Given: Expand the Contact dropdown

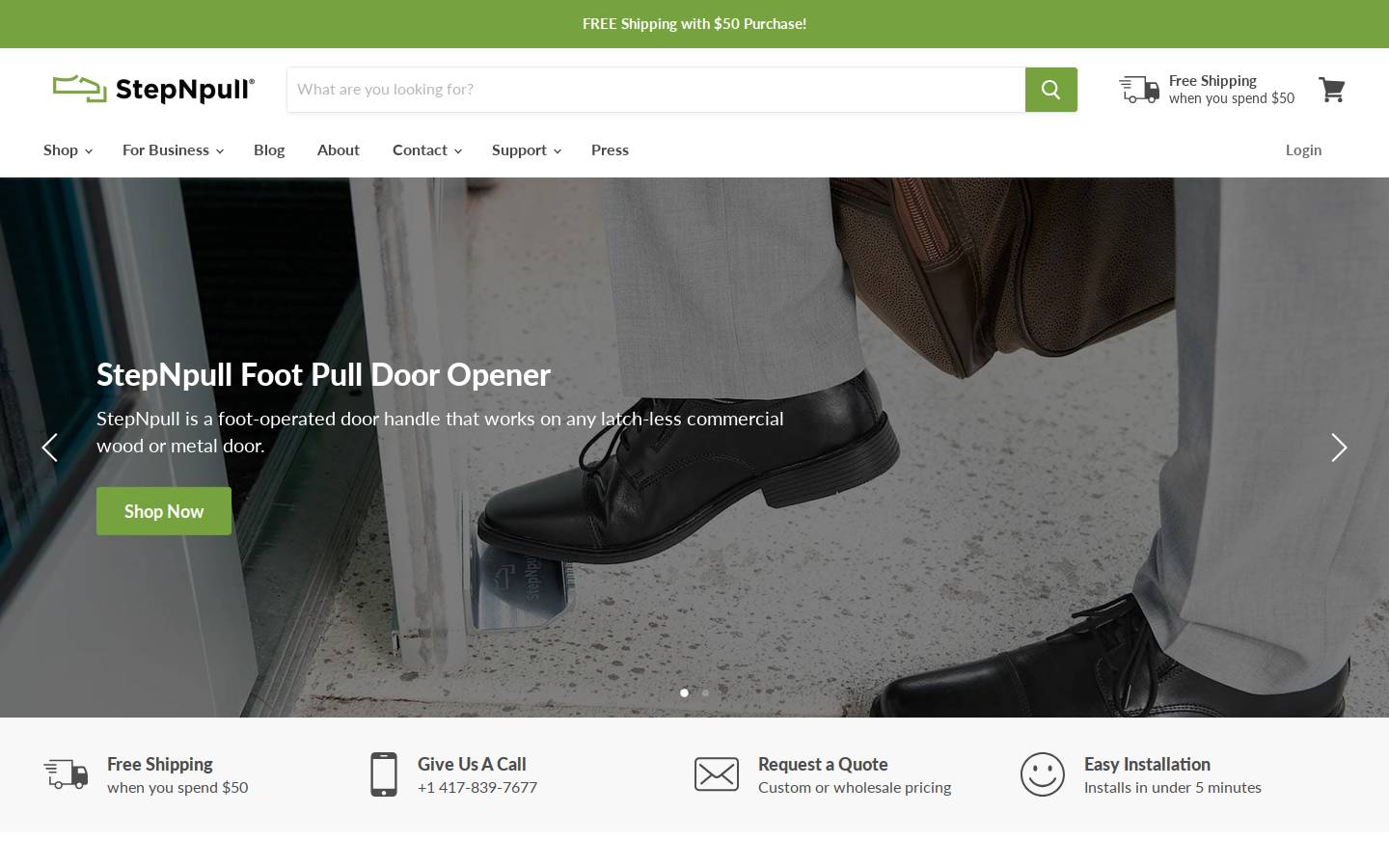Looking at the screenshot, I should point(427,149).
